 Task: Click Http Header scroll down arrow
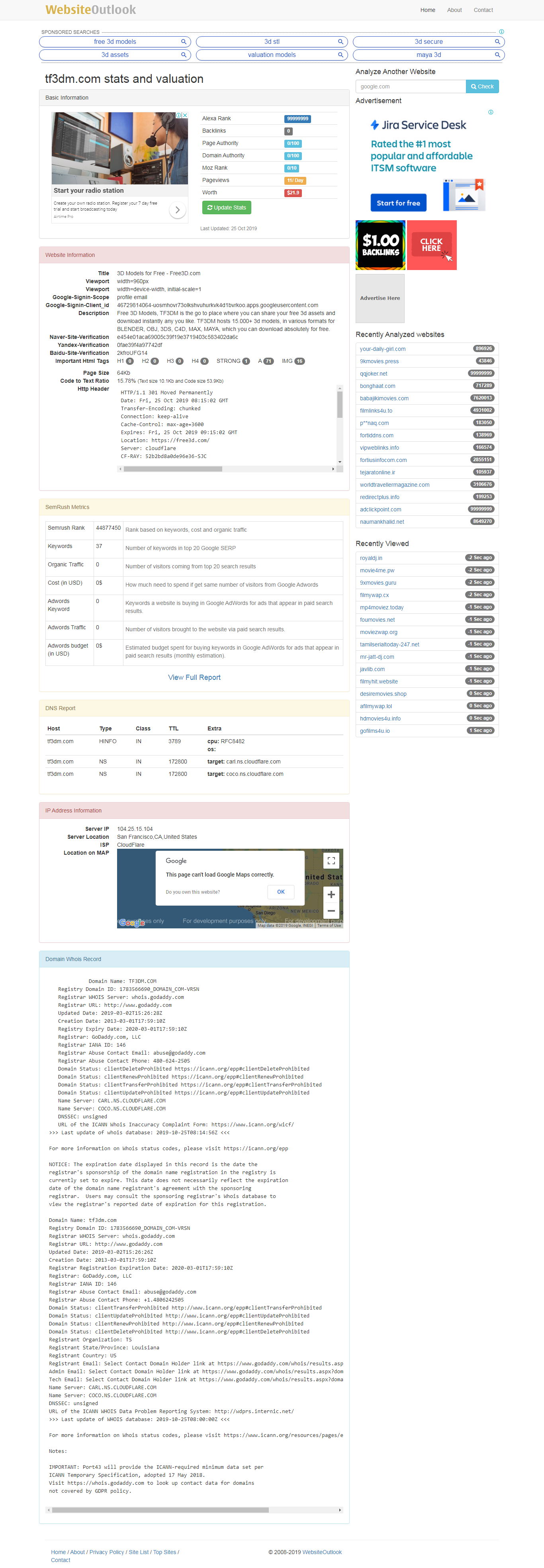pos(340,462)
